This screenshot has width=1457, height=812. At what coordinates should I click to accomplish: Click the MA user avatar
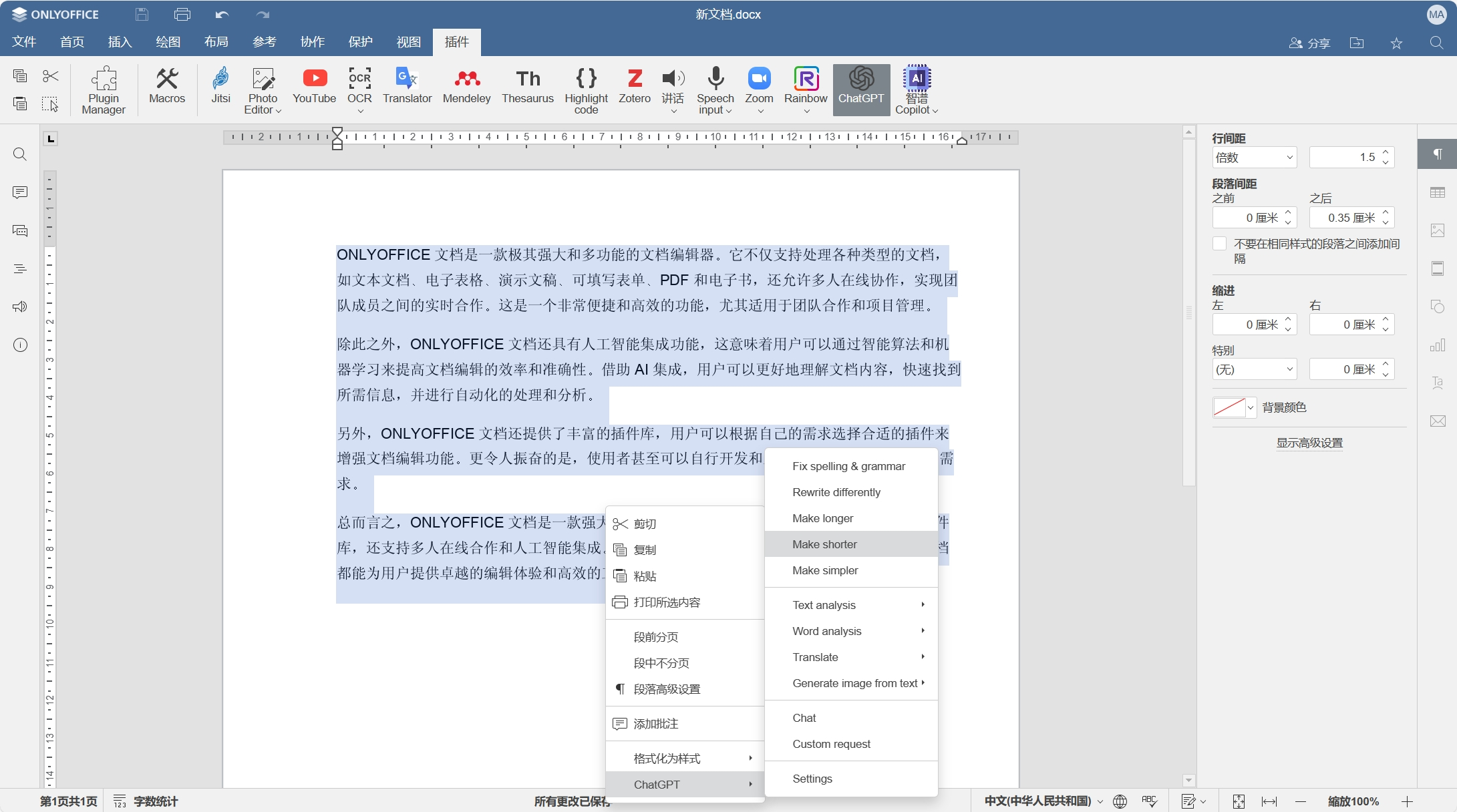pos(1436,15)
